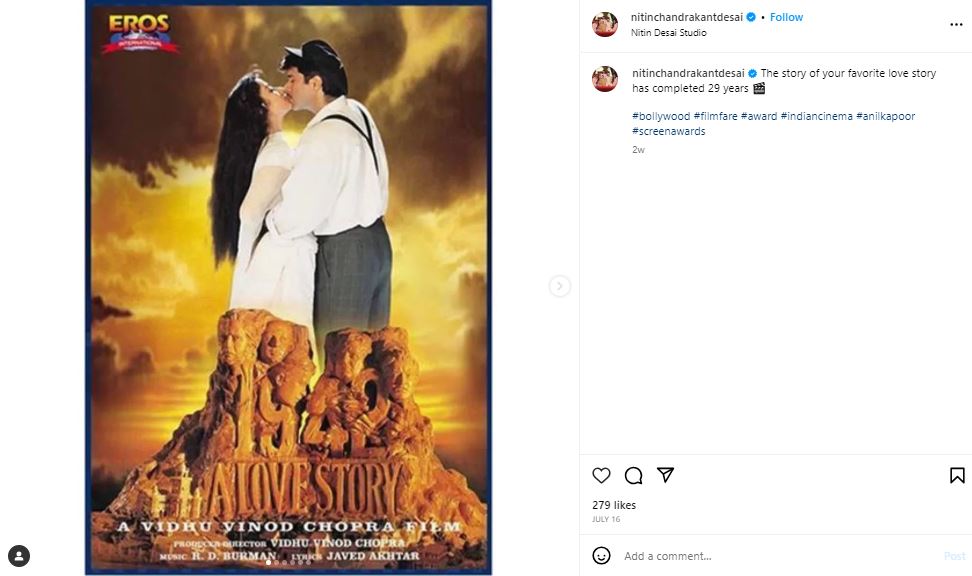This screenshot has height=576, width=972.
Task: Click the carousel dot indicators
Action: 288,563
